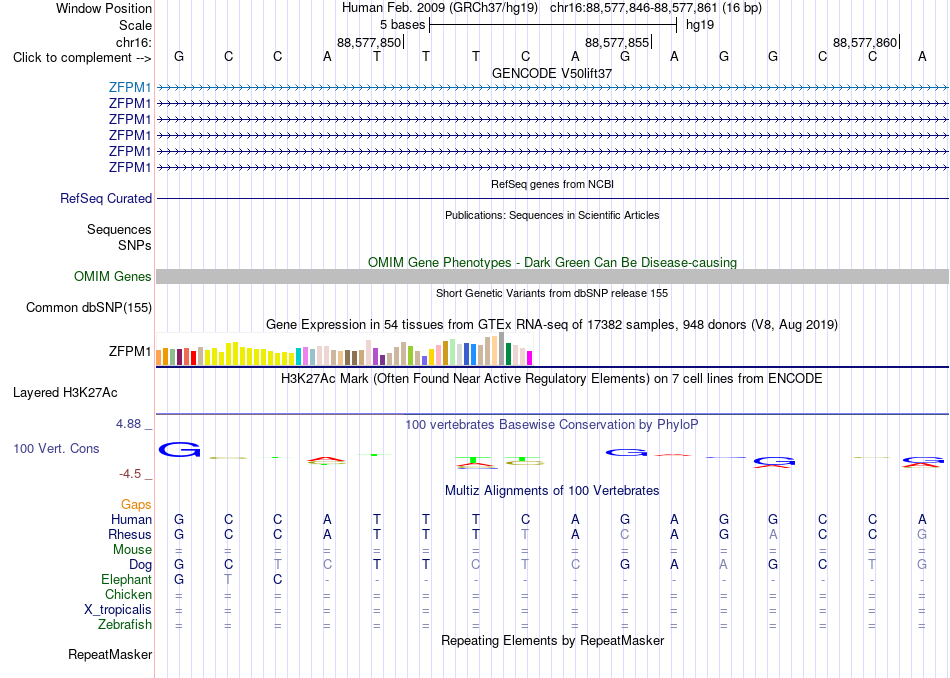Select the Mouse alignment row label
The image size is (950, 678).
tap(132, 550)
